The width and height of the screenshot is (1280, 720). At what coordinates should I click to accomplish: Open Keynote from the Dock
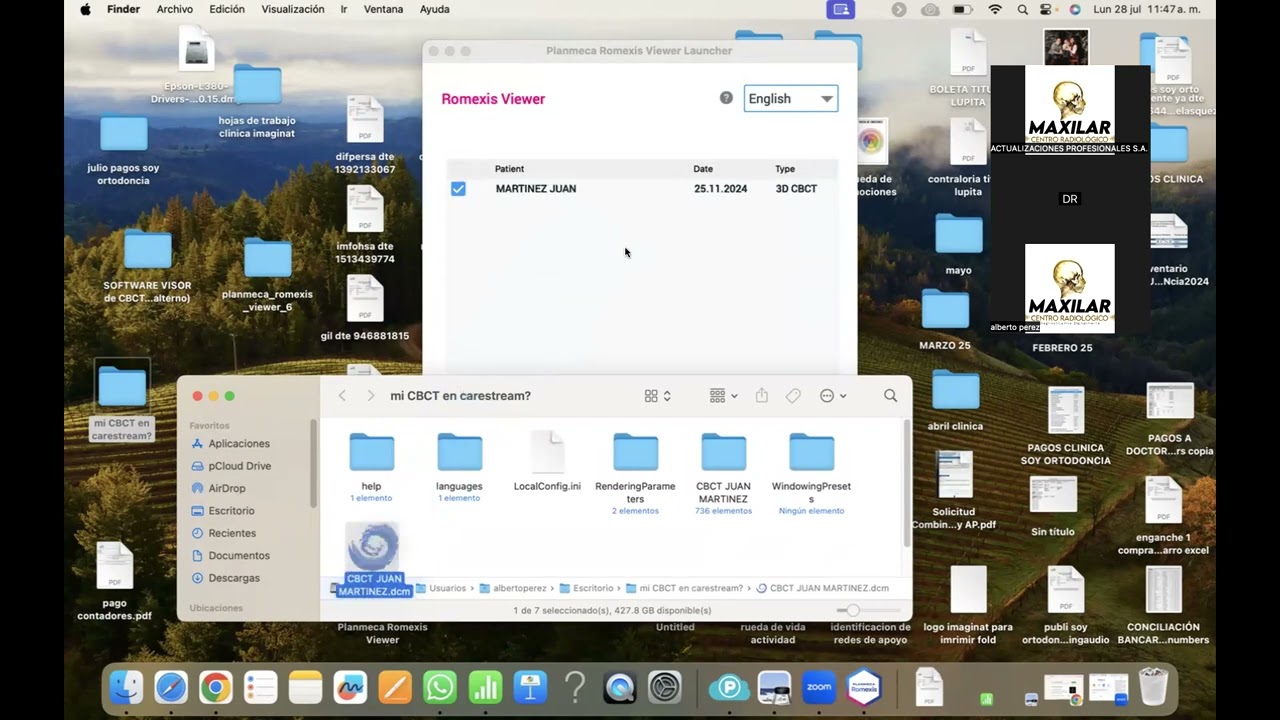530,687
